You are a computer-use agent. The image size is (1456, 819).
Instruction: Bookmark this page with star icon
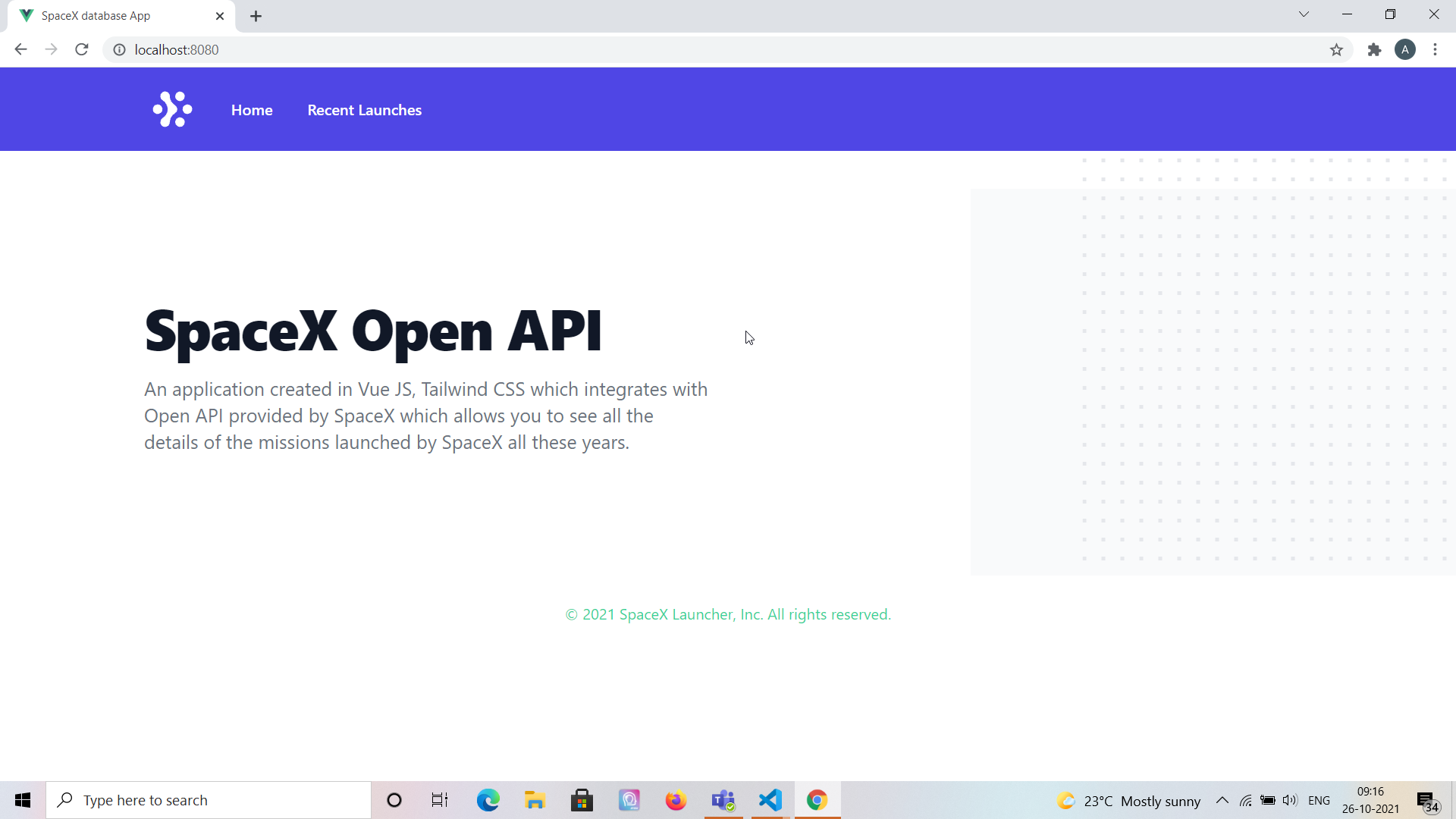click(x=1336, y=50)
